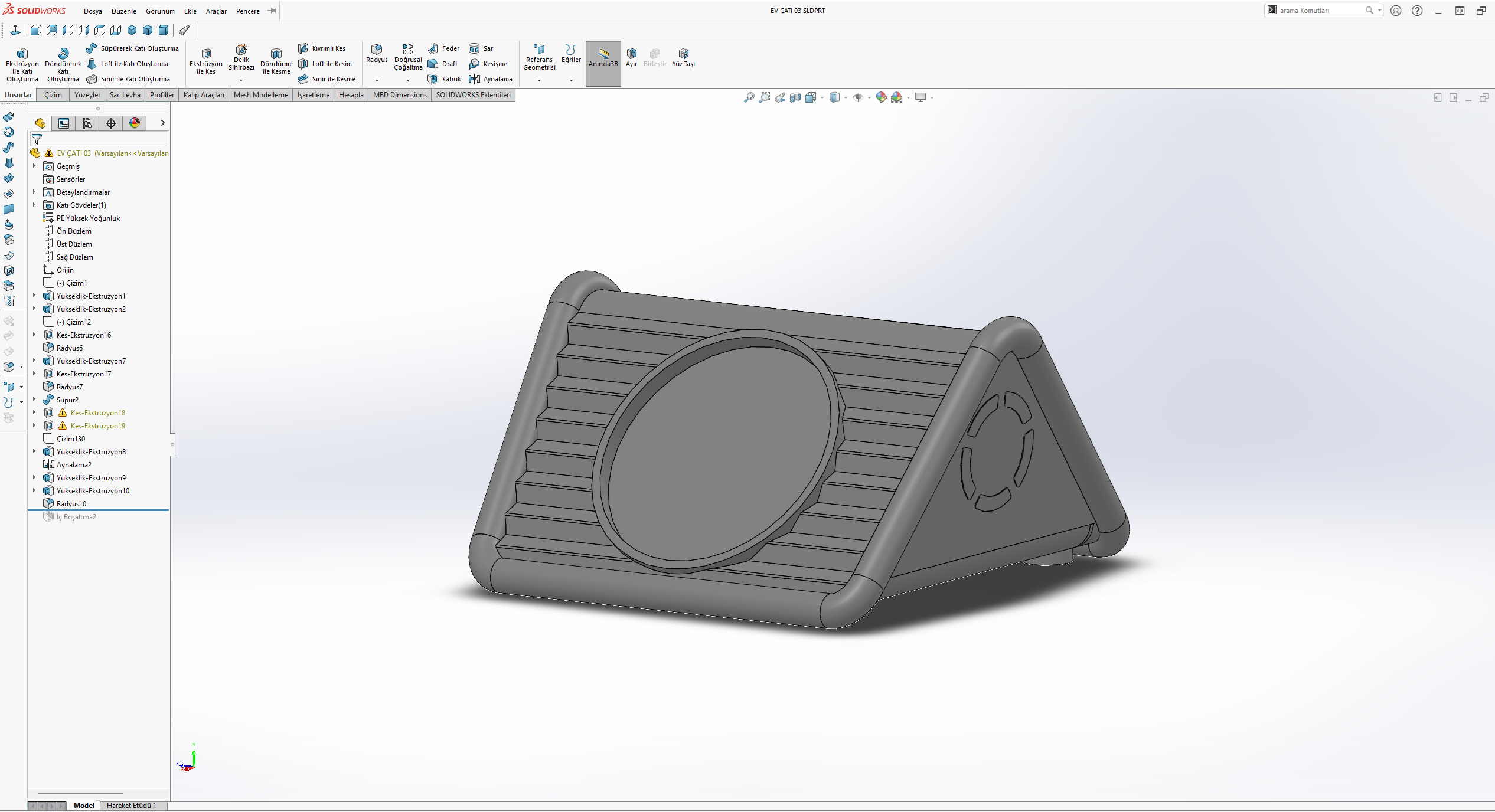Select Kes-Ekstrüzyon18 warning feature

click(98, 412)
